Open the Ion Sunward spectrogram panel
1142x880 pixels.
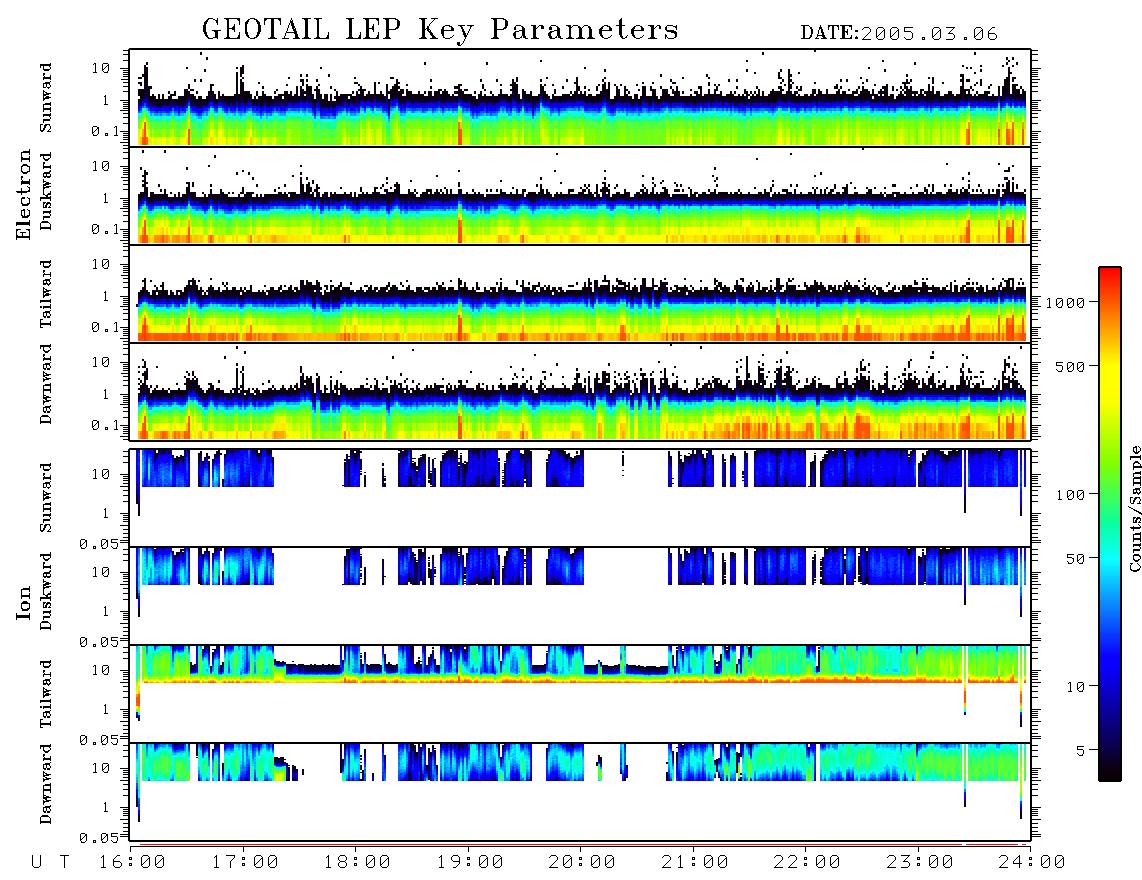pyautogui.click(x=580, y=497)
